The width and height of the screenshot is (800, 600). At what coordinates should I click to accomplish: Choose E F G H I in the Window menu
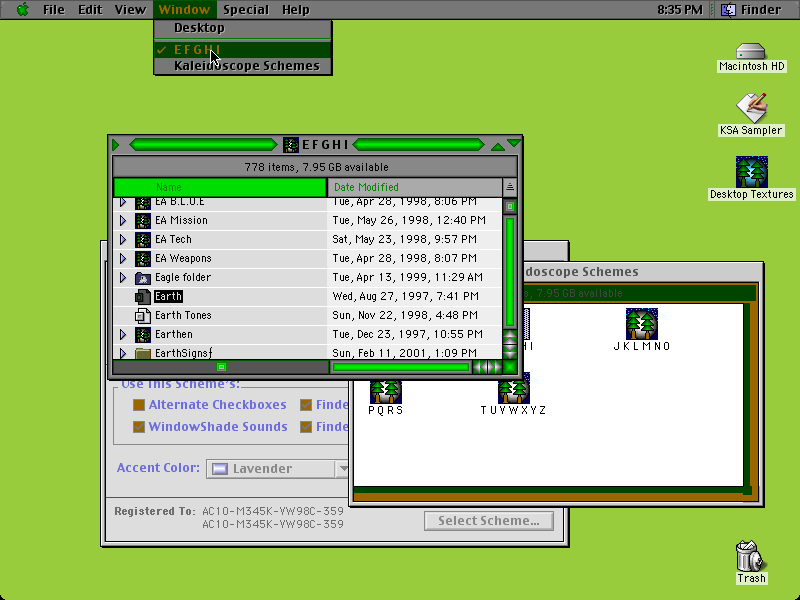click(243, 50)
